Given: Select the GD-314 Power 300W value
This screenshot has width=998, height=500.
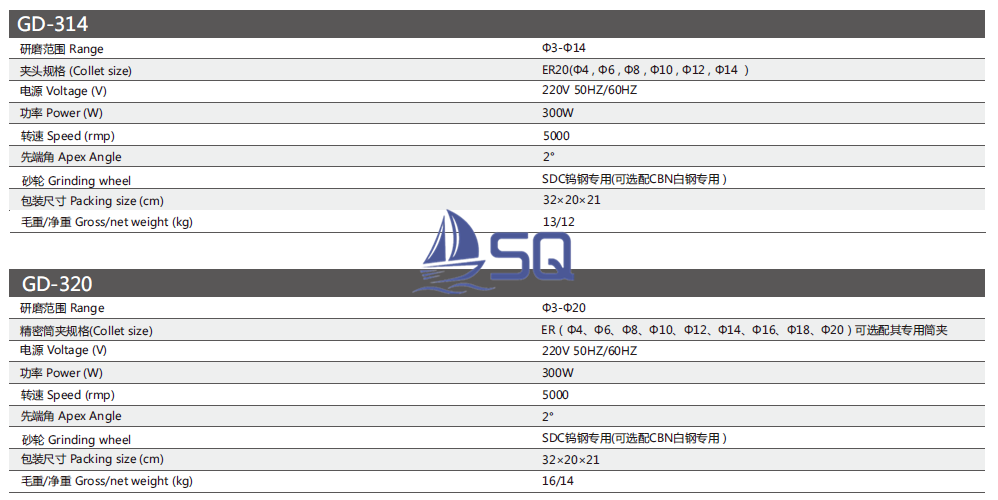Looking at the screenshot, I should tap(558, 113).
